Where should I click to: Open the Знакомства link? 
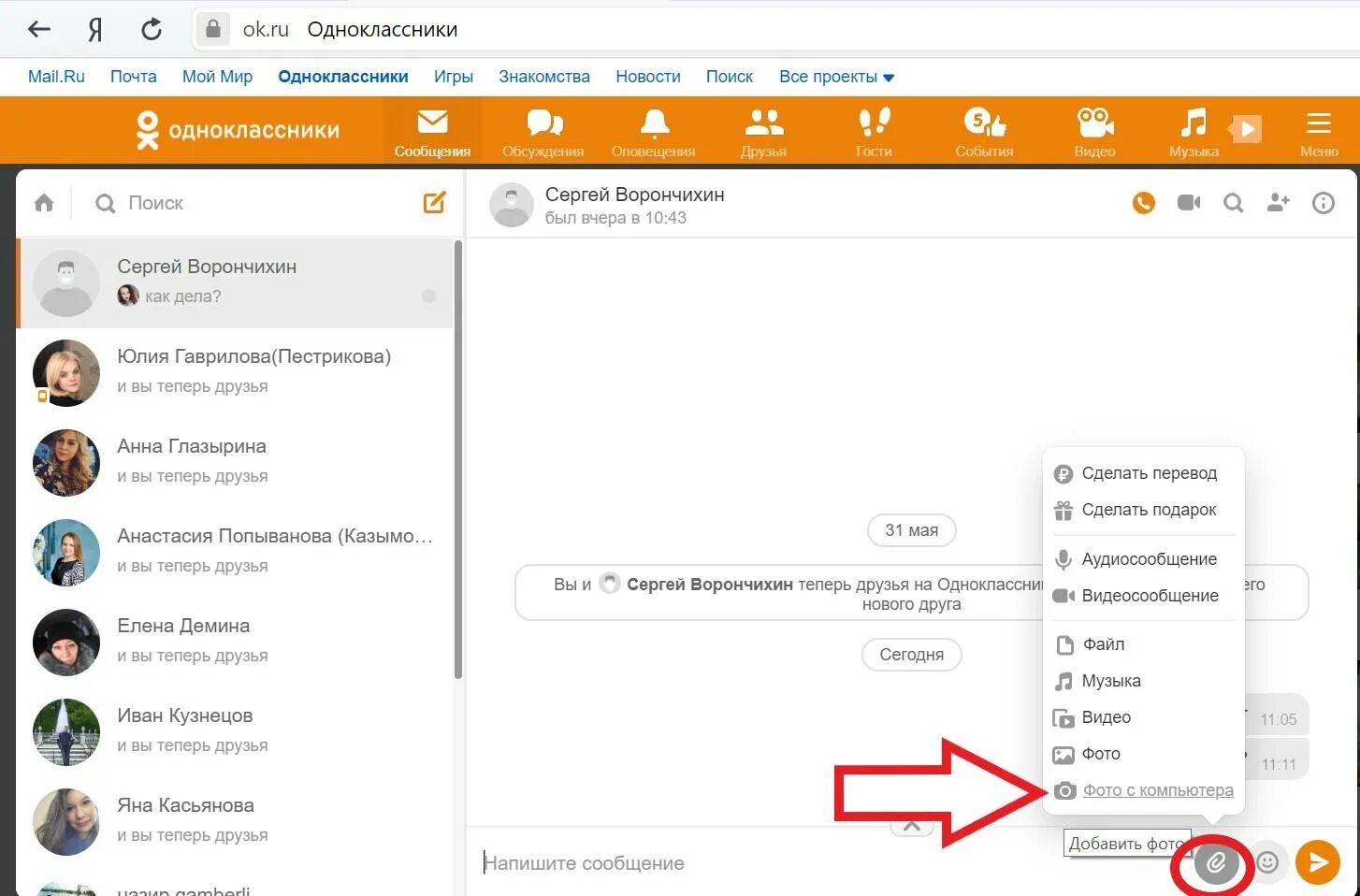pyautogui.click(x=544, y=77)
